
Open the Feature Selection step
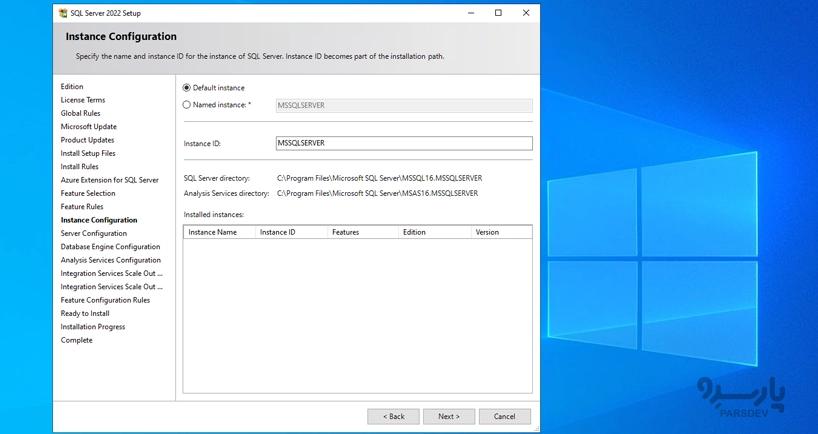pyautogui.click(x=88, y=193)
